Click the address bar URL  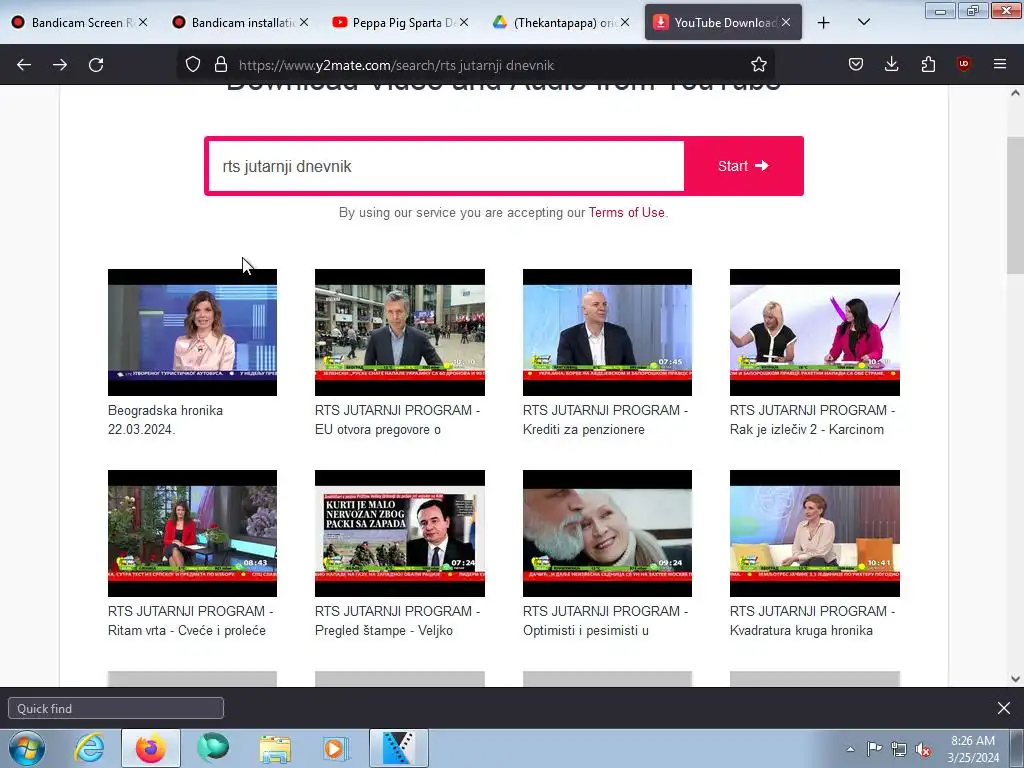pos(396,65)
